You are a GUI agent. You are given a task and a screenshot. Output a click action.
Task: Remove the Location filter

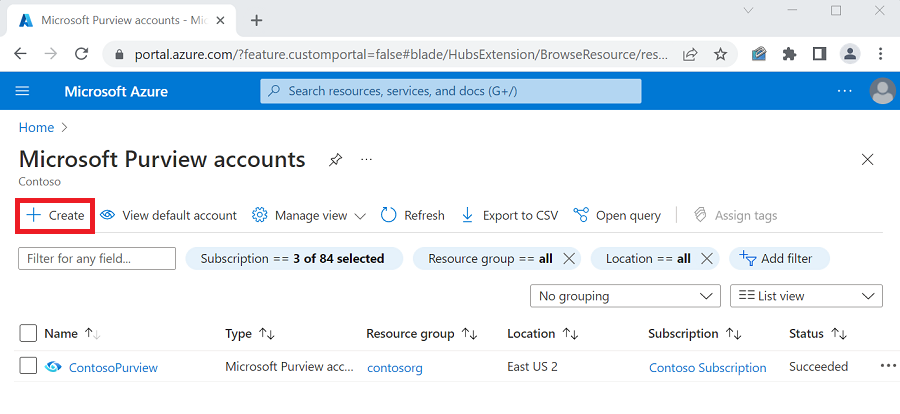[707, 259]
